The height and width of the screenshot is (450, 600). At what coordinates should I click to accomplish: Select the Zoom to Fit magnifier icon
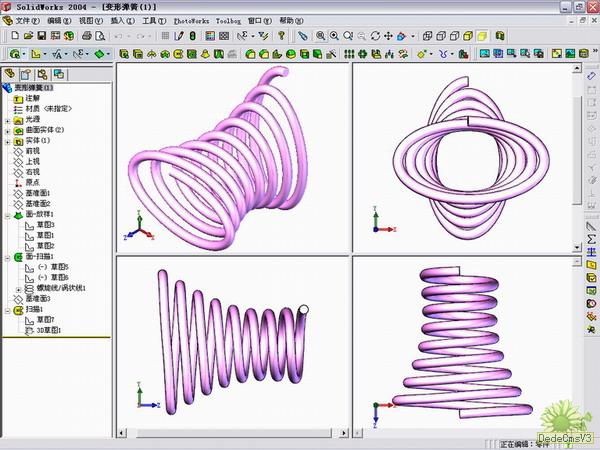coord(320,36)
